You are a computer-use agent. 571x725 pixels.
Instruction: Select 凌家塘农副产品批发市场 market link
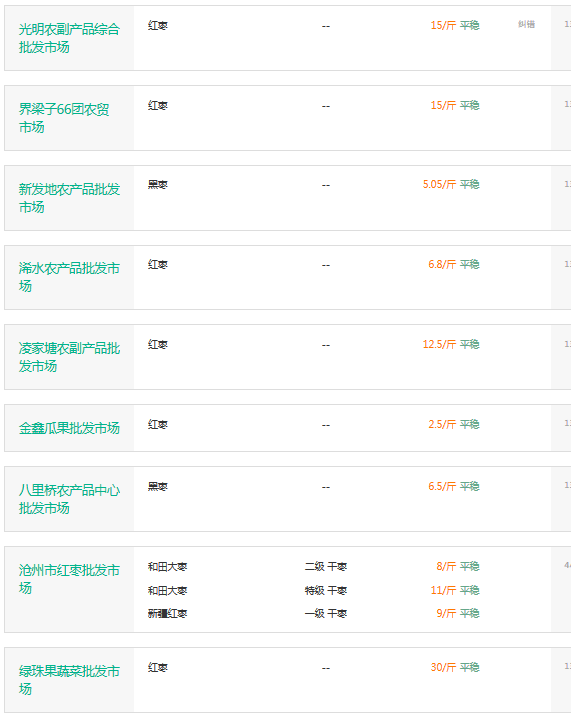(x=69, y=357)
